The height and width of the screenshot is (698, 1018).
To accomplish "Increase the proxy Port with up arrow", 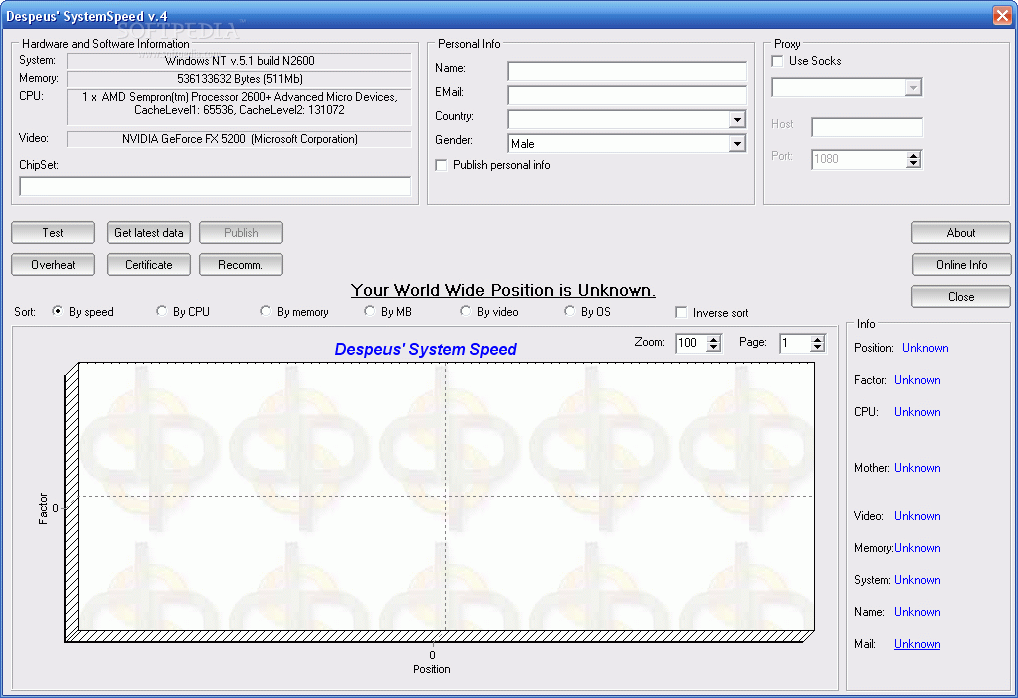I will (914, 155).
